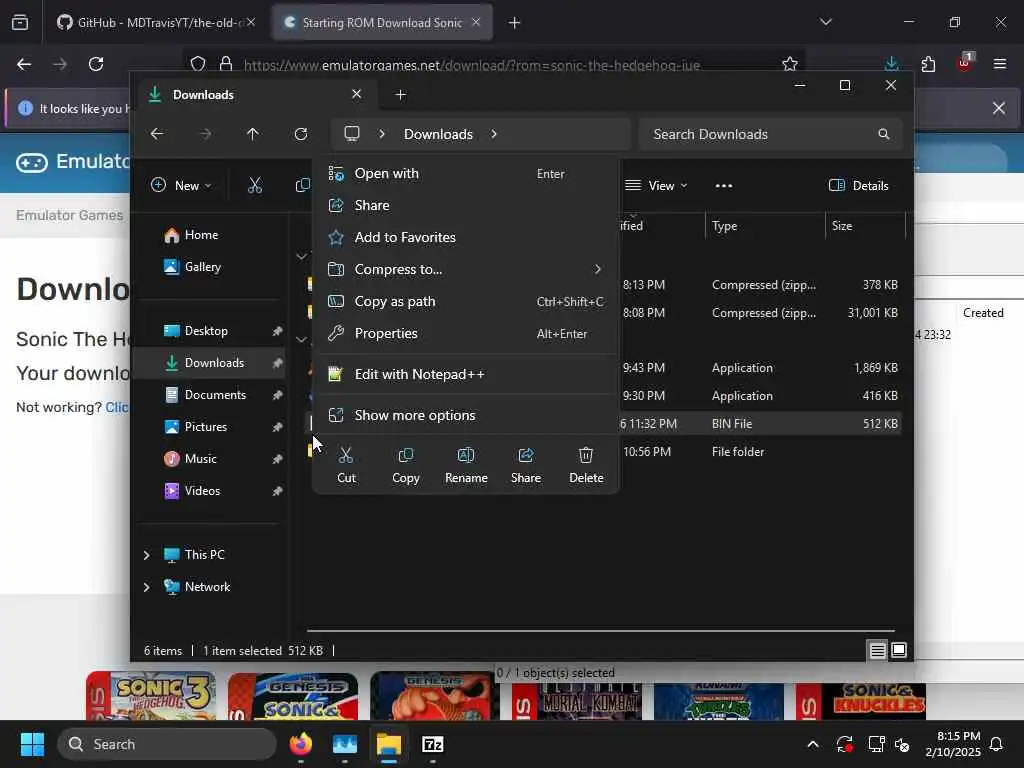This screenshot has height=768, width=1024.
Task: Switch to the GitHub browser tab
Action: coord(155,23)
